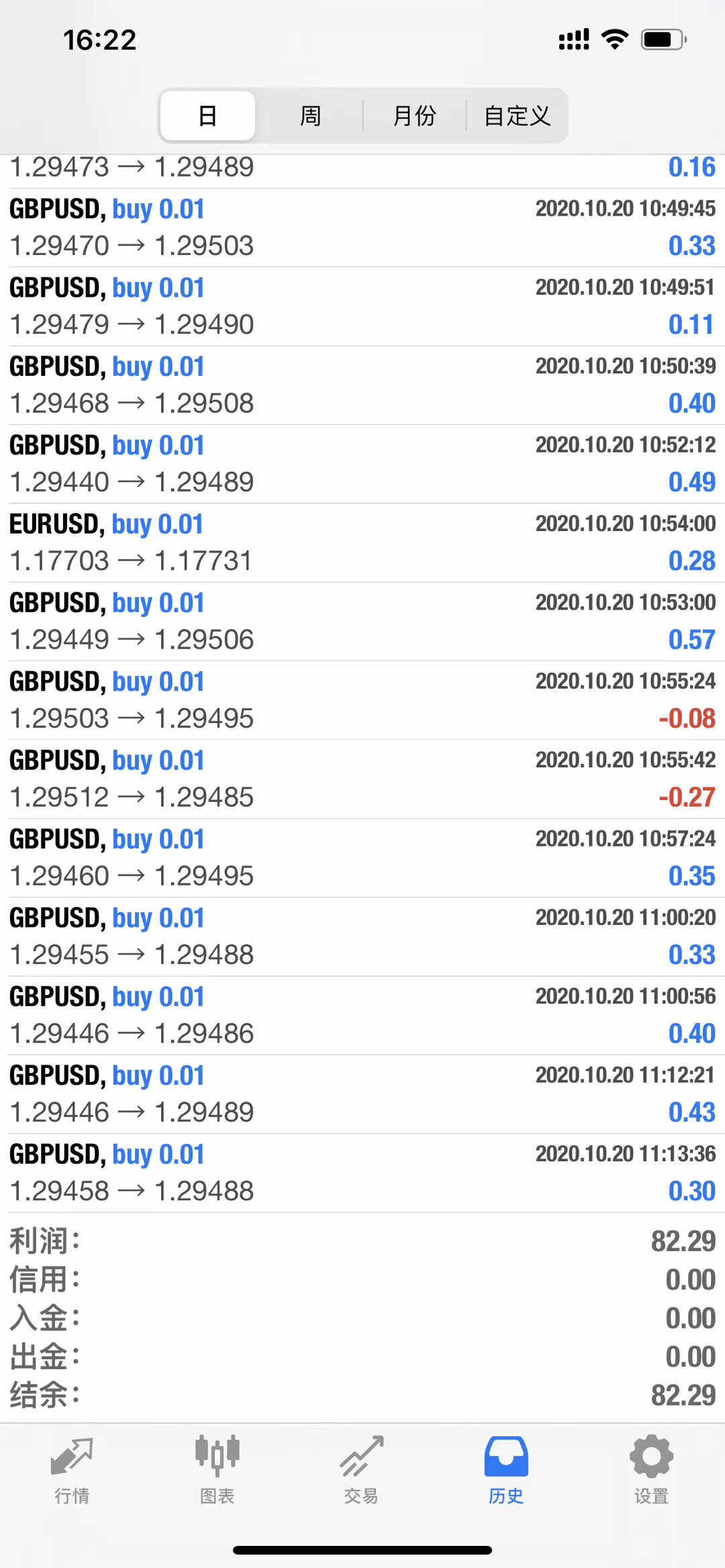
Task: Tap the battery status icon
Action: point(663,40)
